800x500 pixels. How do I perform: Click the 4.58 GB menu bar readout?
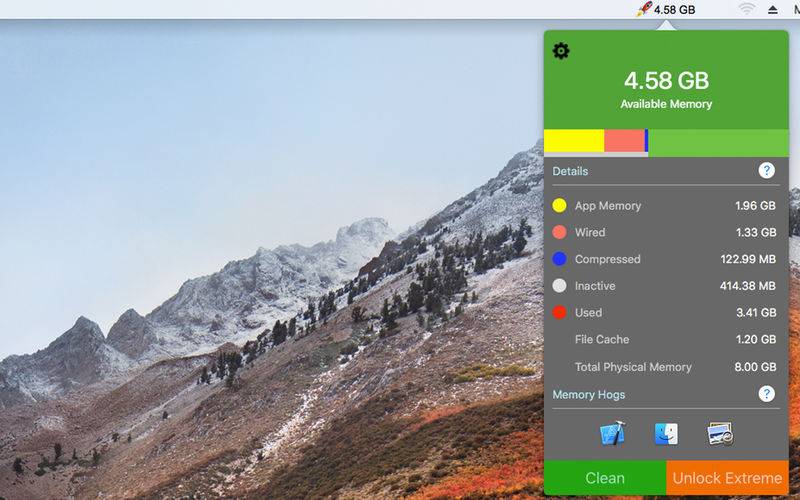(674, 9)
